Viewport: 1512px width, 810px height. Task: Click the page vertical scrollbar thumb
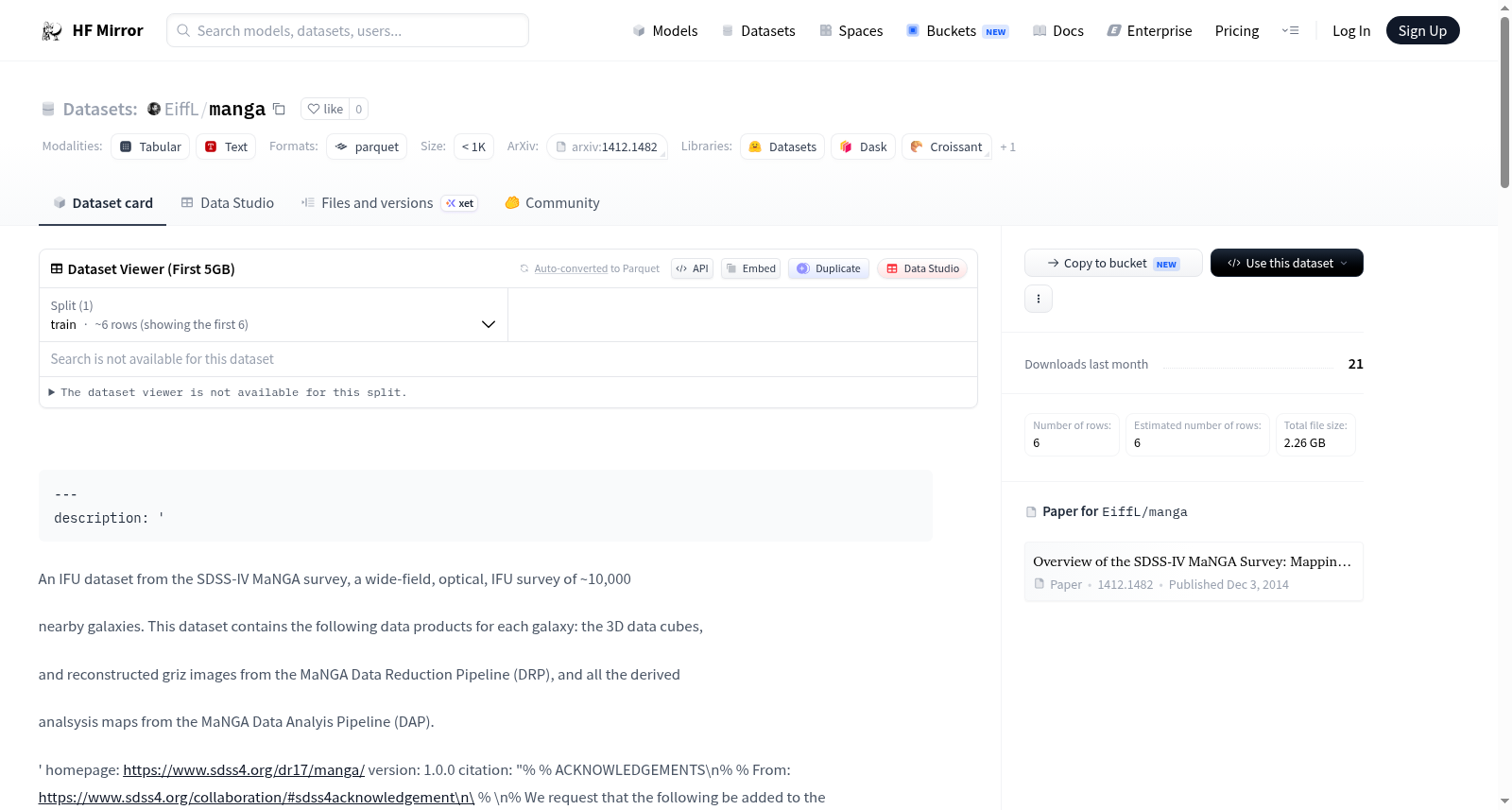click(x=1504, y=101)
